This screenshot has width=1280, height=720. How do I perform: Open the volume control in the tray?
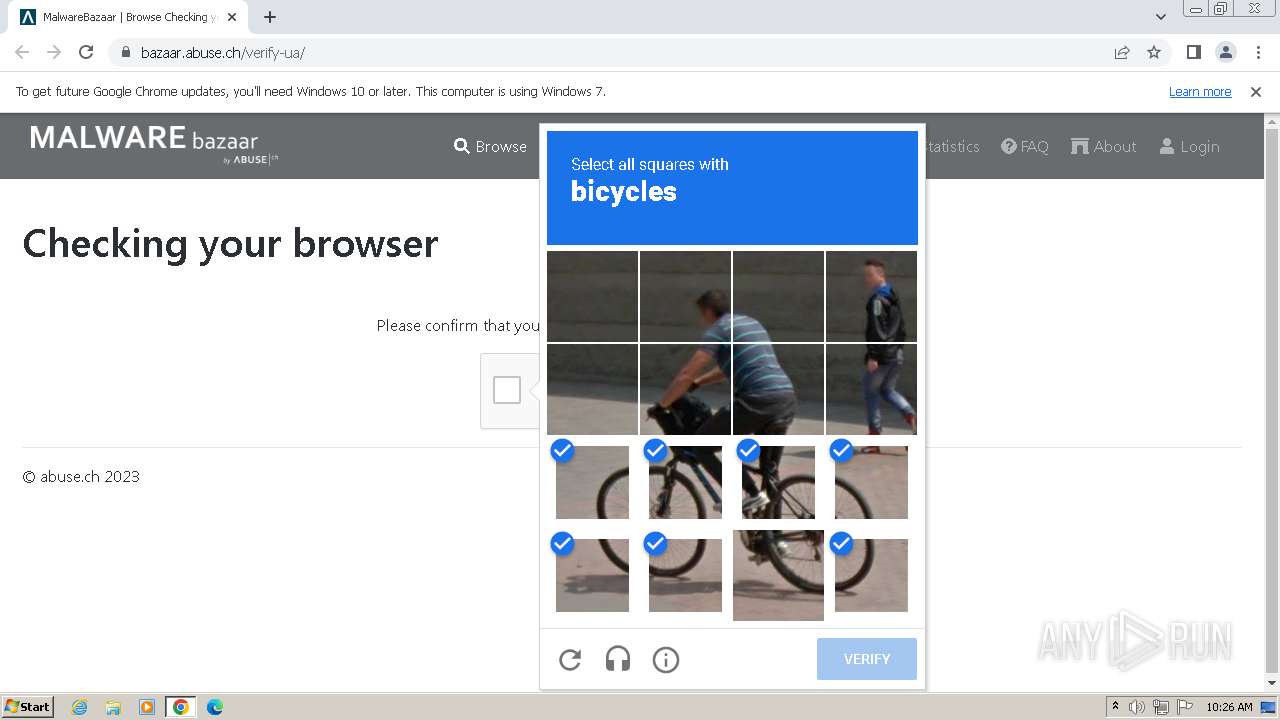click(x=1137, y=707)
